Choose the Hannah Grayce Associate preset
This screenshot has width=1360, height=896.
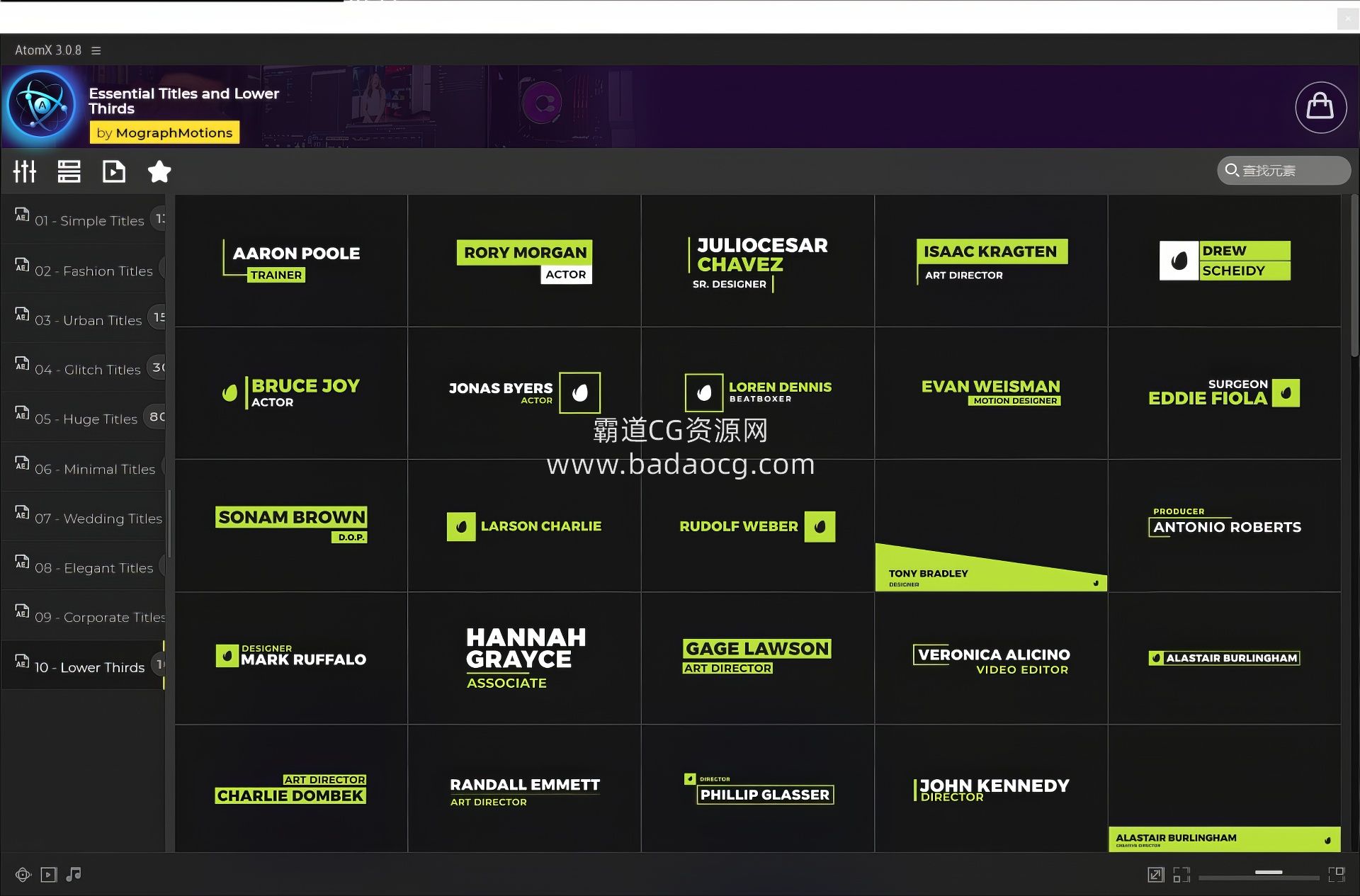524,658
